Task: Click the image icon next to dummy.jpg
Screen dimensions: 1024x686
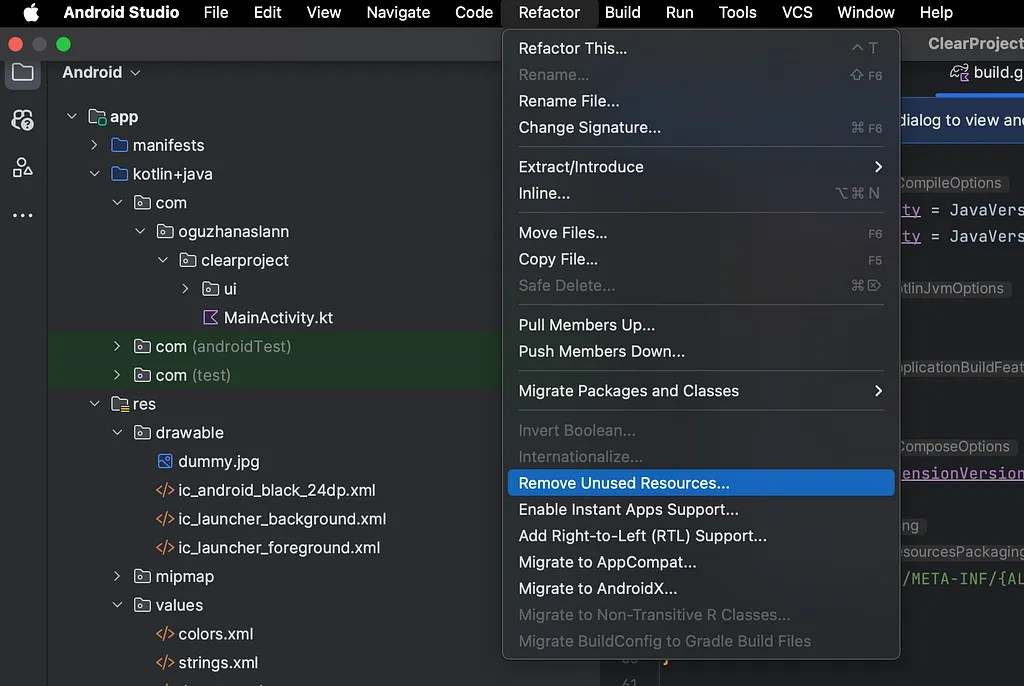Action: [165, 462]
